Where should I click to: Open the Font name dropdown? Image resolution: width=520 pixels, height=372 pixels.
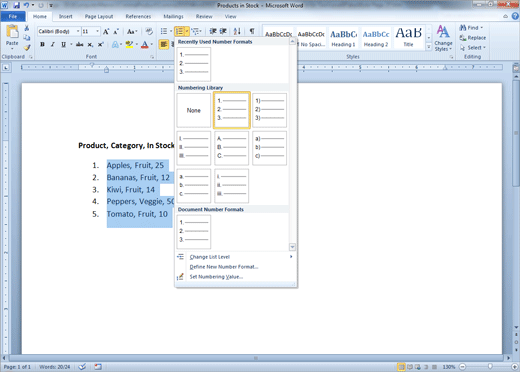point(78,31)
